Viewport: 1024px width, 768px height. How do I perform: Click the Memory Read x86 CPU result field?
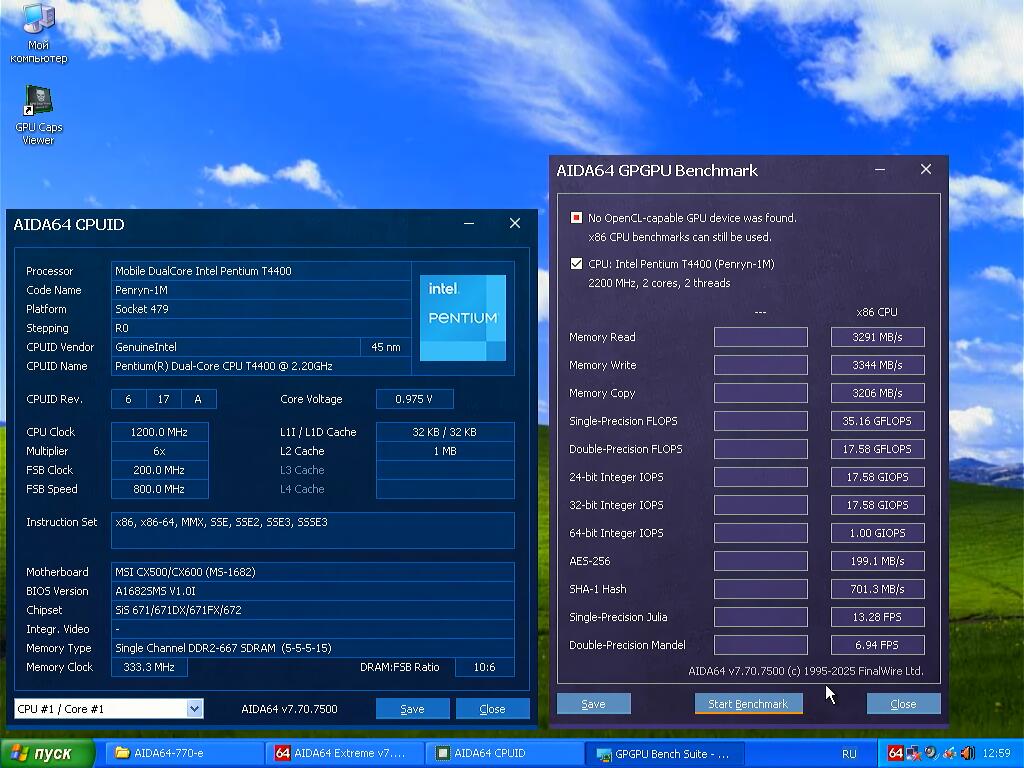877,337
